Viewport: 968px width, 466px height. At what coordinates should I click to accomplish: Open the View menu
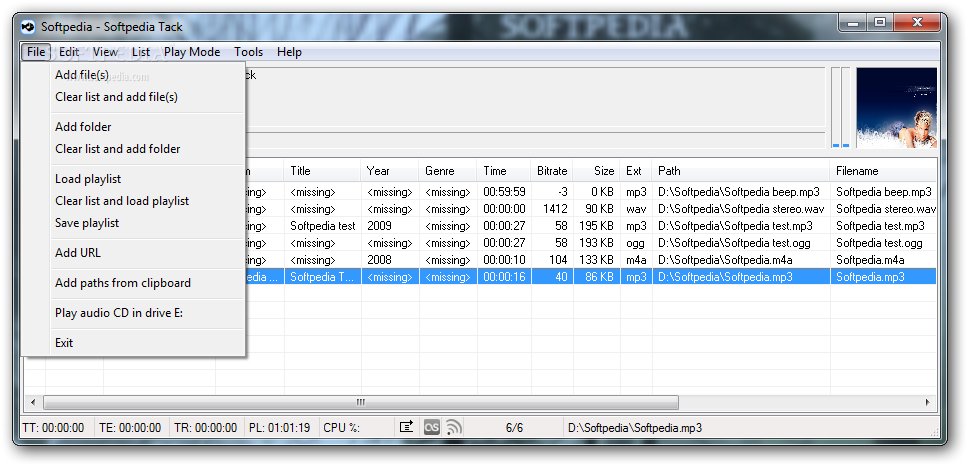tap(105, 52)
